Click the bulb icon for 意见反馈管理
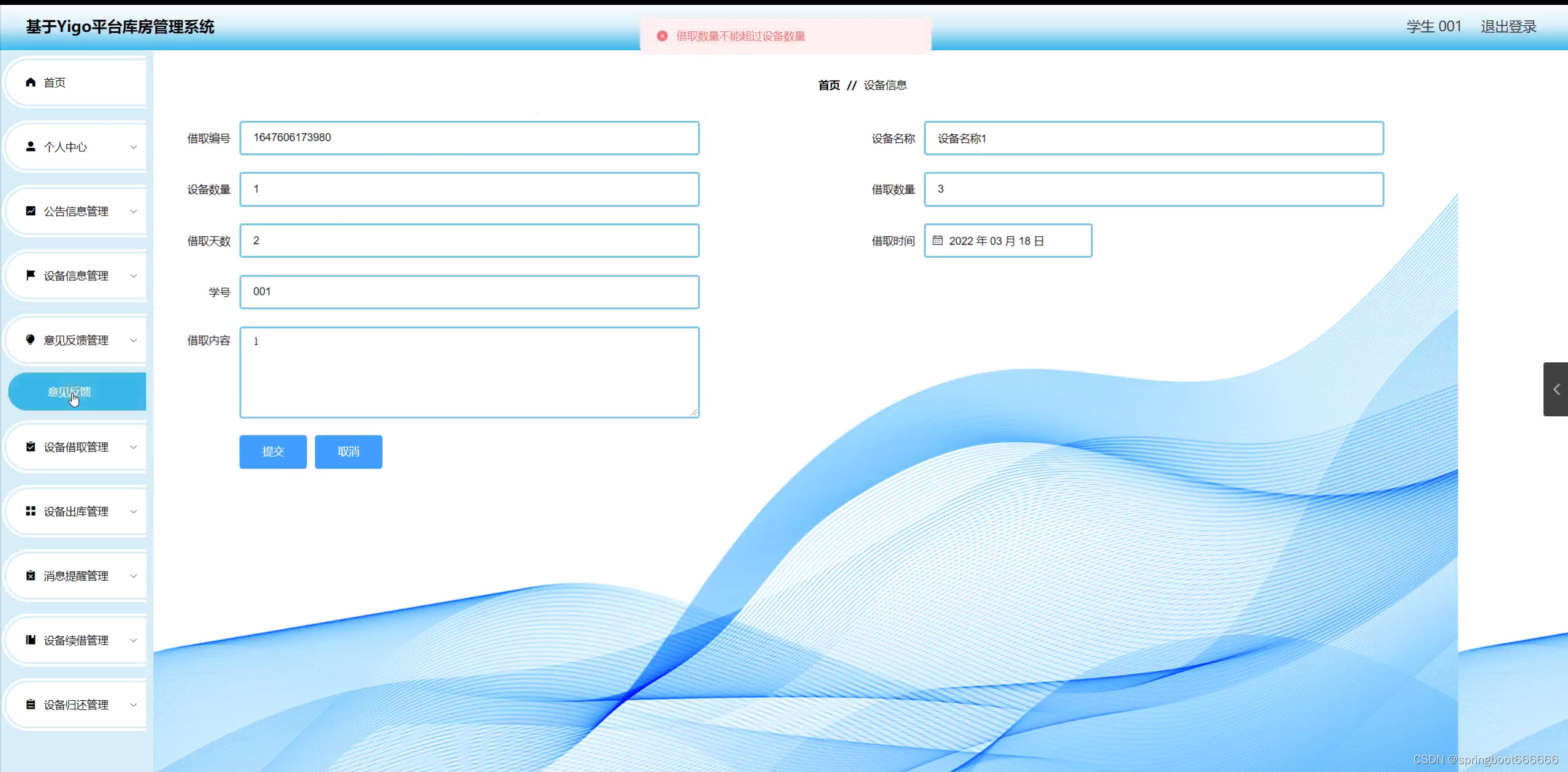 31,340
